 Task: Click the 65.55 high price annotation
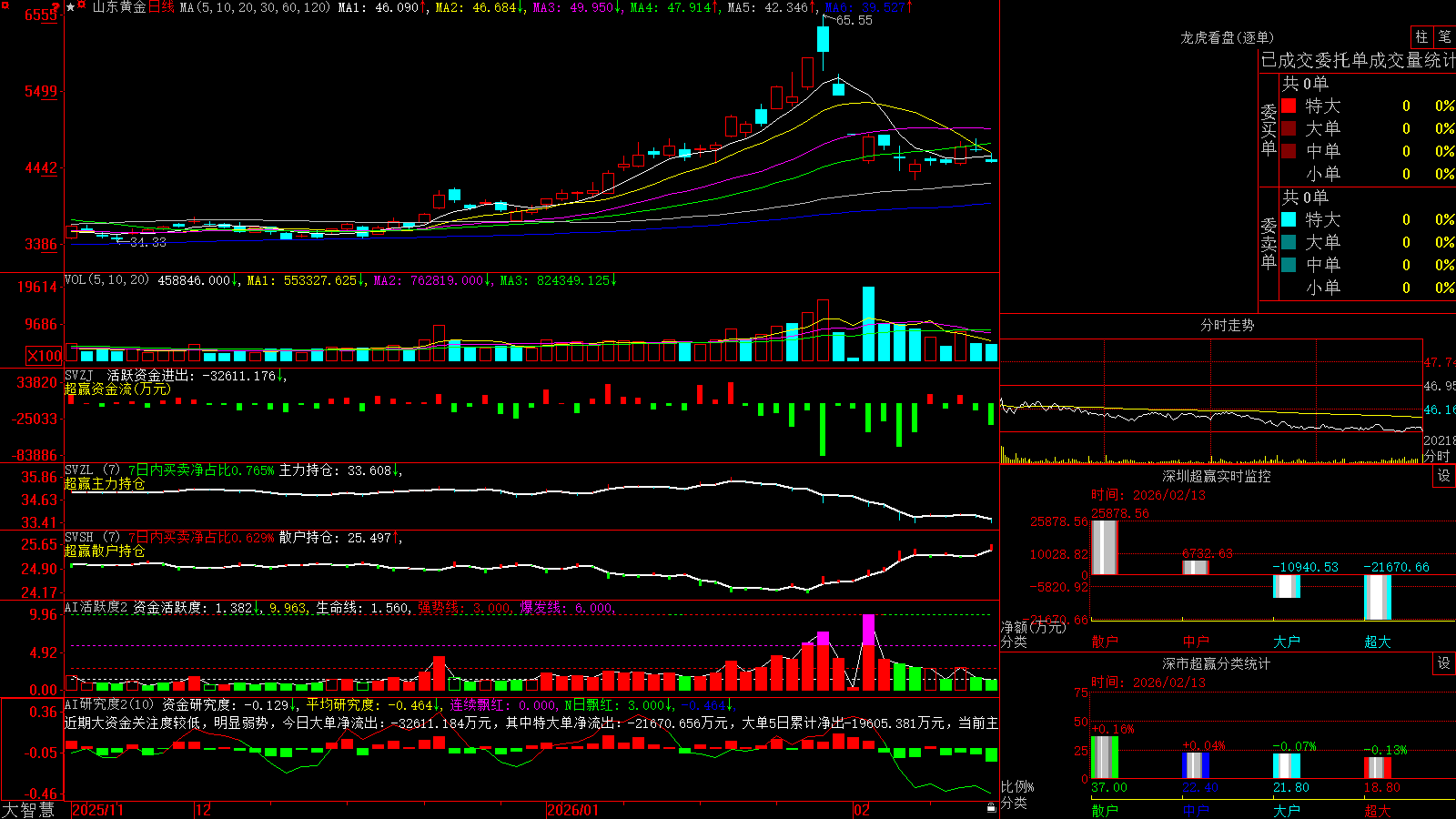[x=854, y=20]
